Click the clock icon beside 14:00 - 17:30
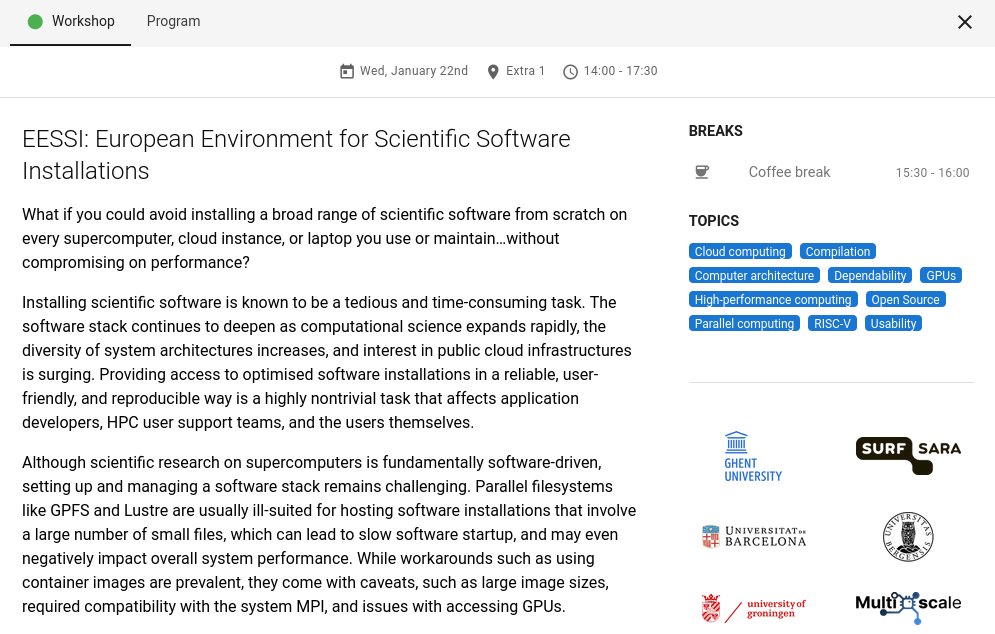 tap(570, 71)
